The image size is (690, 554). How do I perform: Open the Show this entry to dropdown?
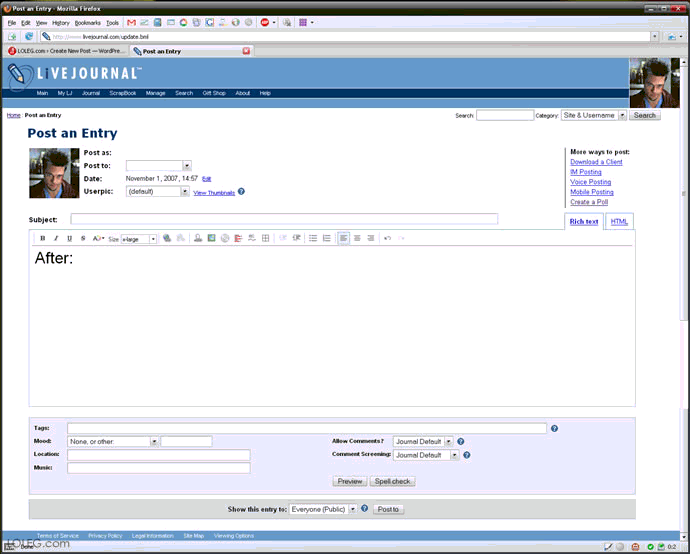(323, 509)
